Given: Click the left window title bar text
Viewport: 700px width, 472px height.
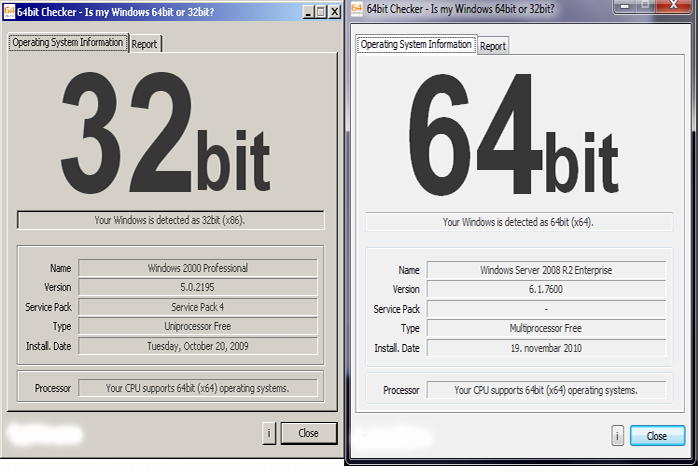Looking at the screenshot, I should (116, 12).
